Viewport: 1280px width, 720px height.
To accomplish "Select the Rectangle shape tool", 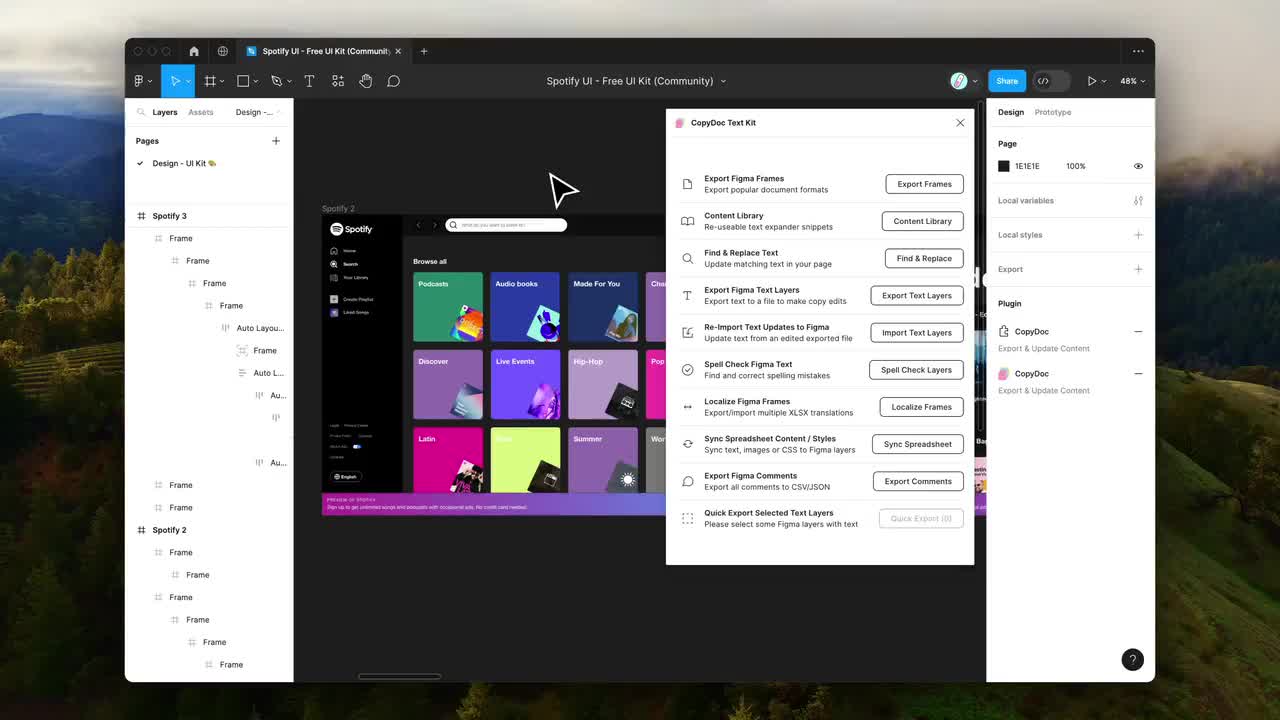I will [243, 81].
